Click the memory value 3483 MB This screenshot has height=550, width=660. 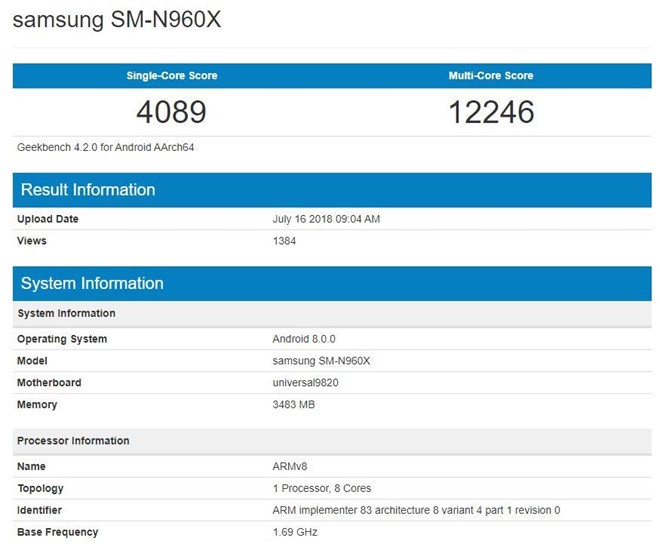click(x=293, y=404)
